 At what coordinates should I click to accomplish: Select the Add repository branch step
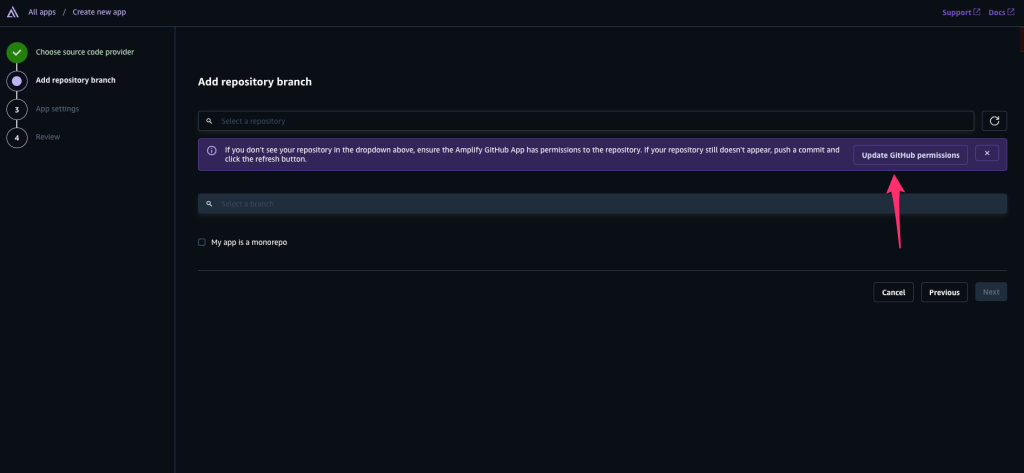(x=75, y=80)
